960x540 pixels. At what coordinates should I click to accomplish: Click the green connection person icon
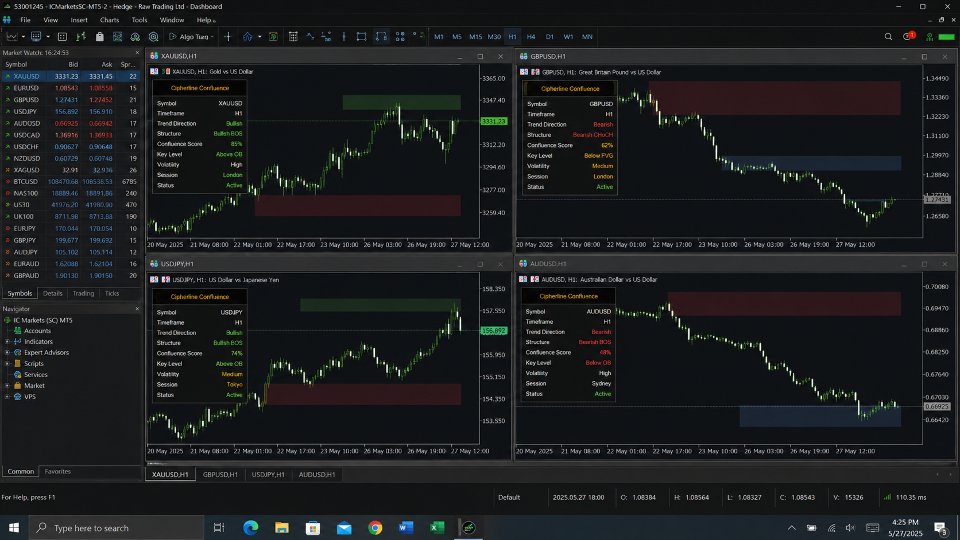[x=929, y=37]
